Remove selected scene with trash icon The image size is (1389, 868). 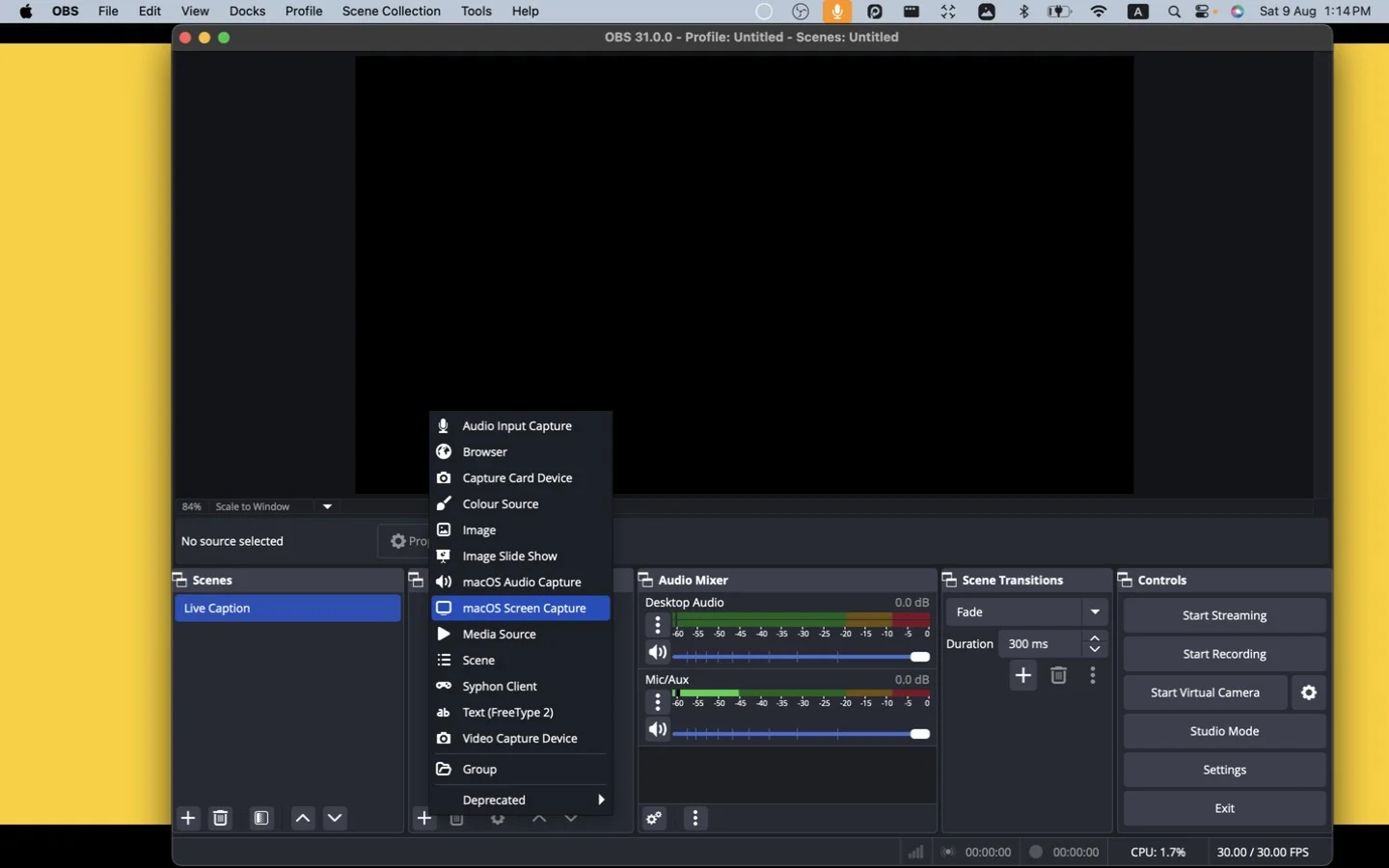[x=220, y=818]
